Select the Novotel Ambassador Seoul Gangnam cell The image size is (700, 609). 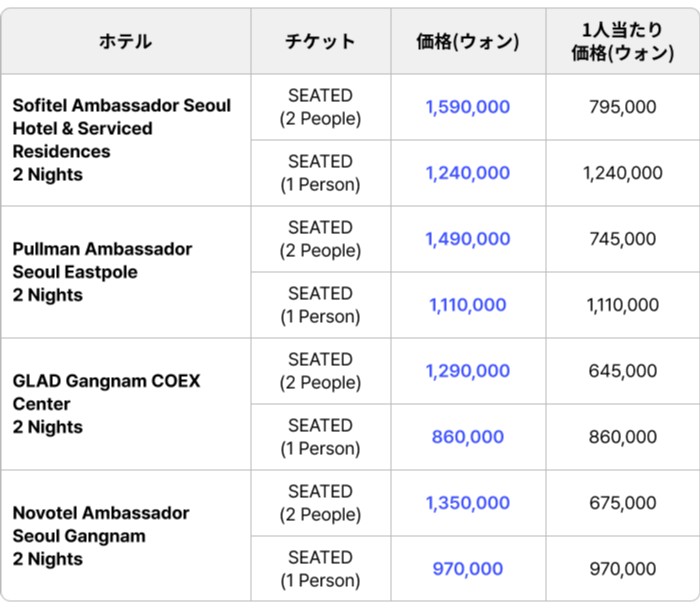100,524
